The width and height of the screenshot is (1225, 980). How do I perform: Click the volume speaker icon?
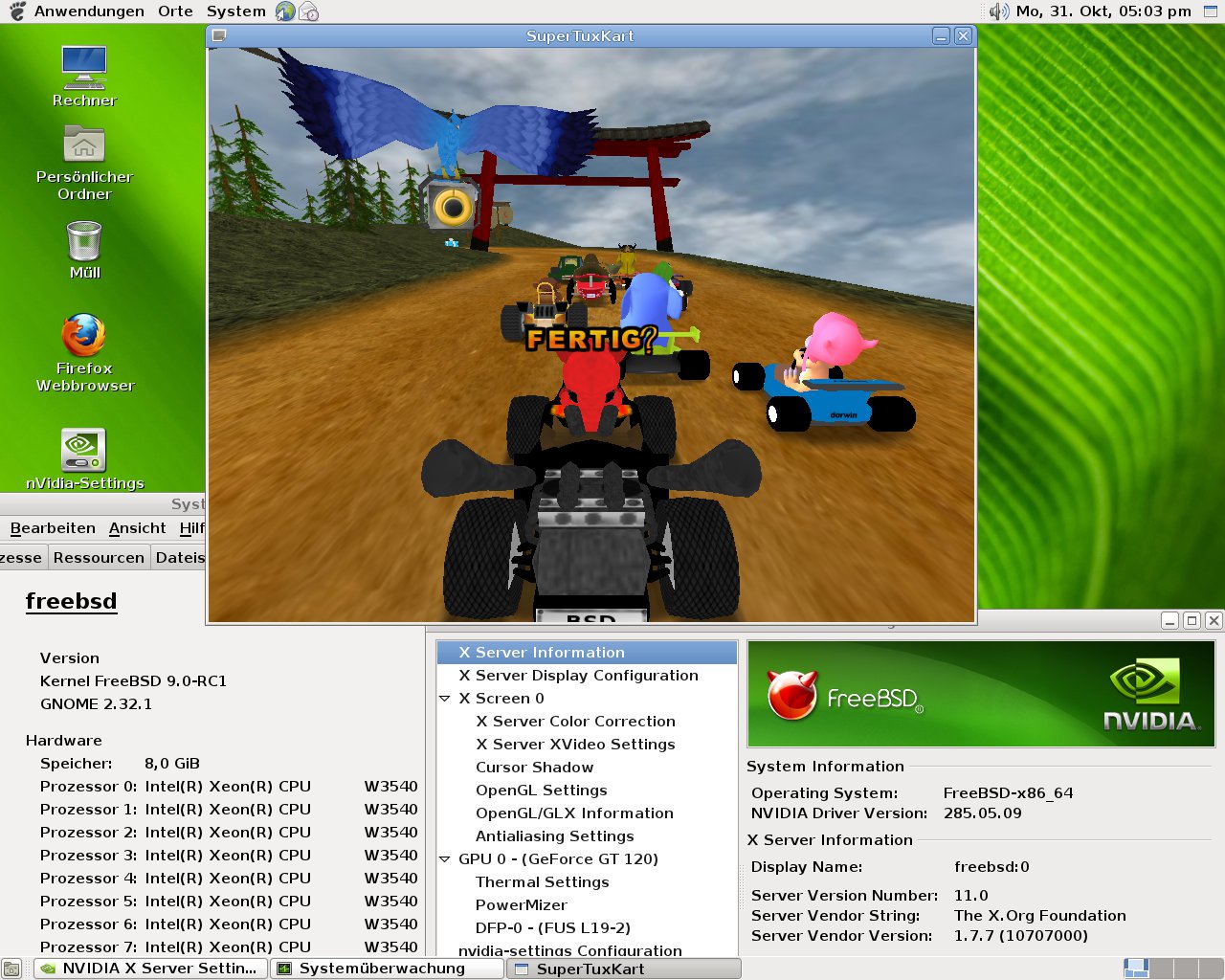click(x=999, y=11)
